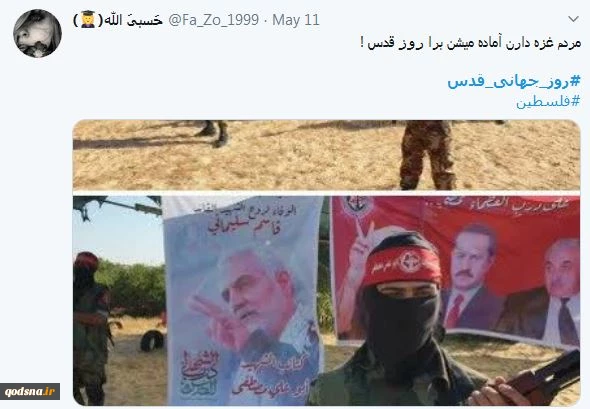Open the tweet author's profile avatar

tap(37, 33)
